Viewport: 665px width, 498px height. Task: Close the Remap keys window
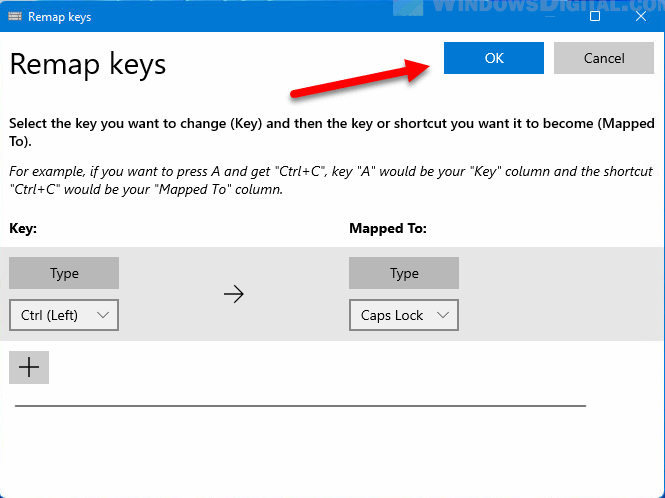[641, 16]
